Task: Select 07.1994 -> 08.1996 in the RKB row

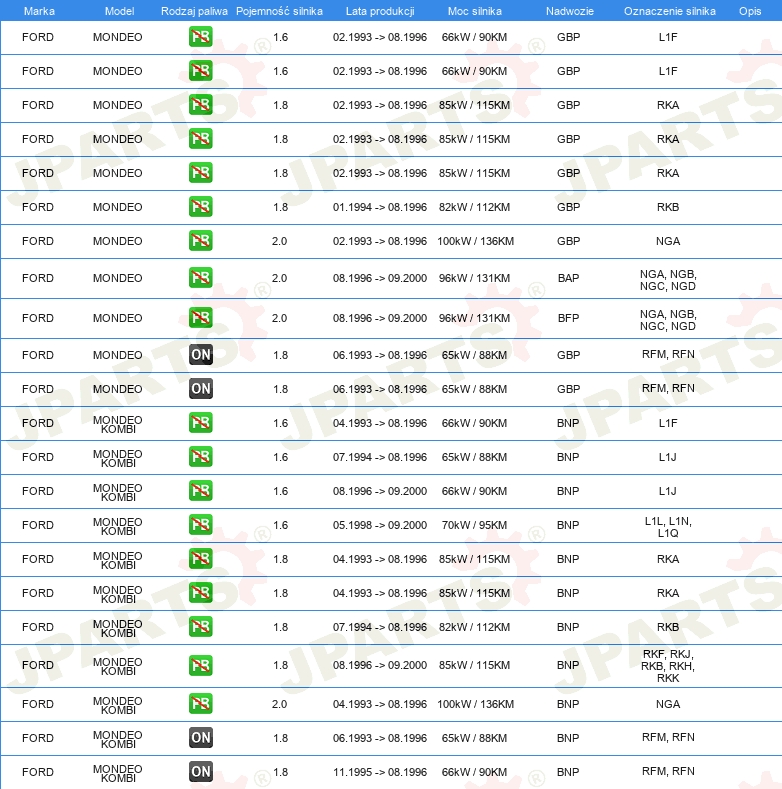Action: pos(380,627)
